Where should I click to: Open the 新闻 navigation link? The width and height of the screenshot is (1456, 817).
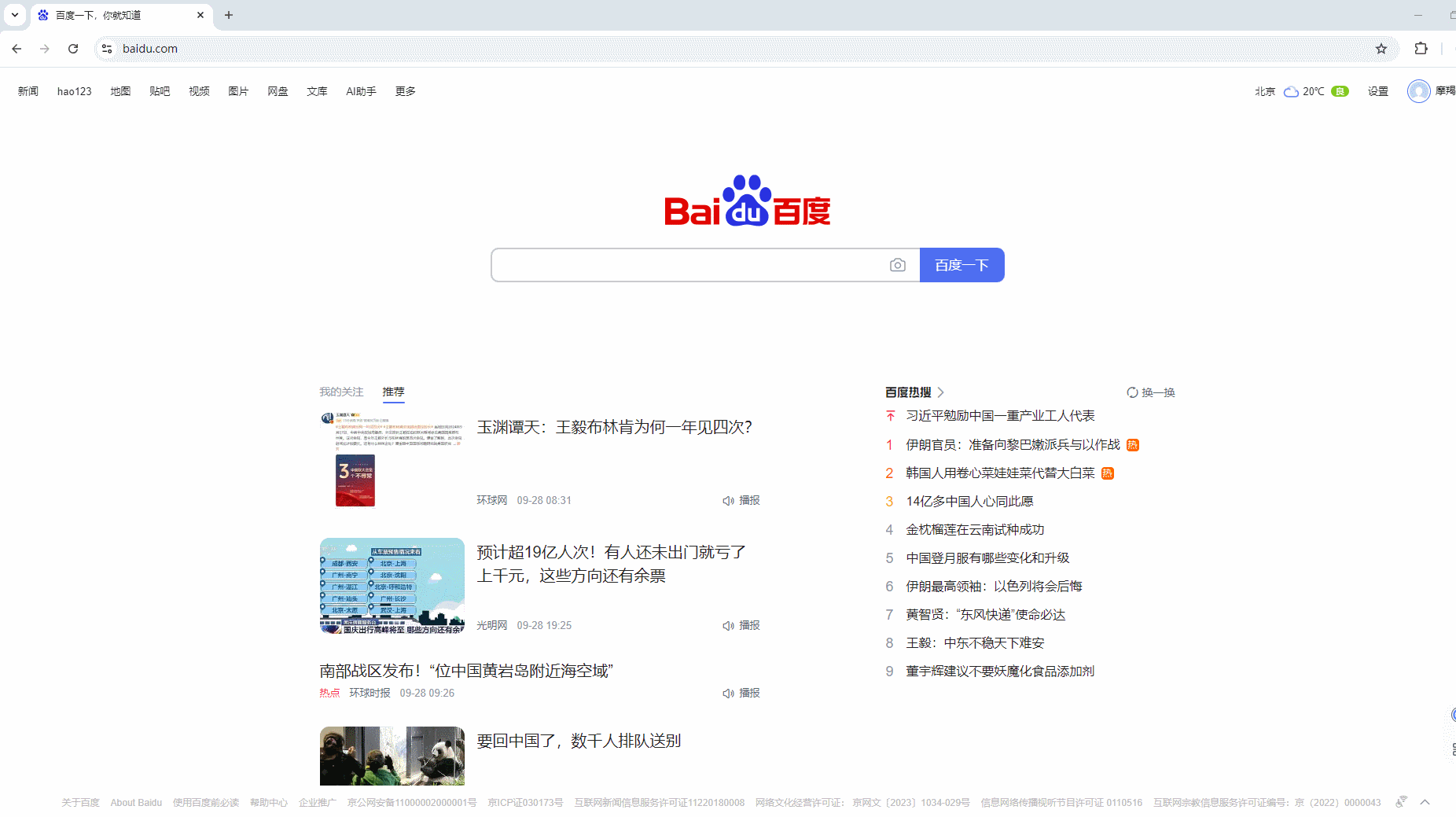click(28, 91)
